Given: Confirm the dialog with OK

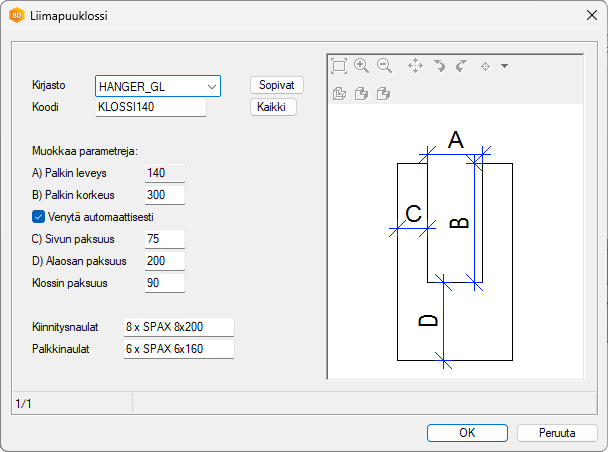Looking at the screenshot, I should [x=467, y=433].
